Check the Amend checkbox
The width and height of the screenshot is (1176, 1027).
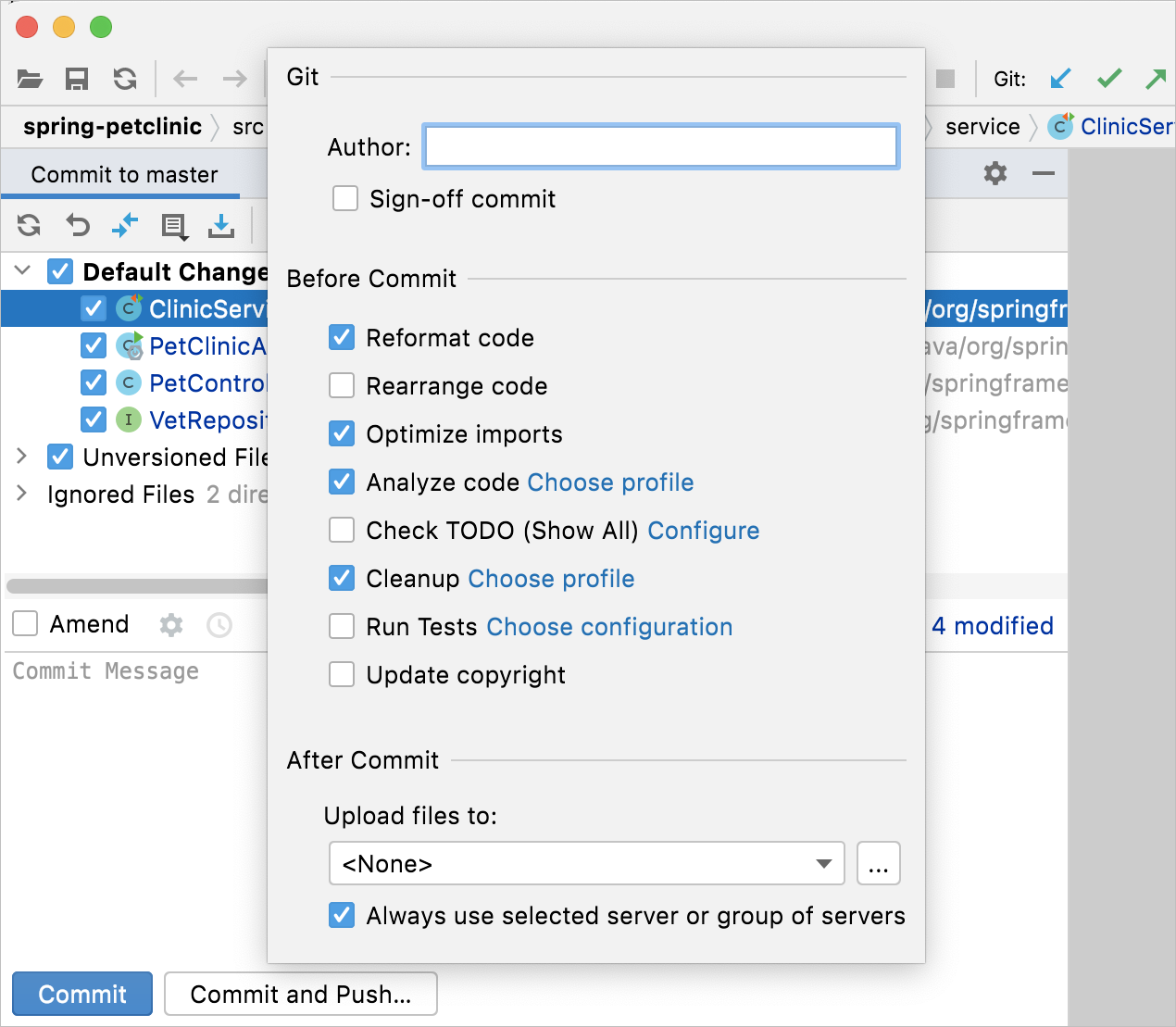[x=25, y=623]
